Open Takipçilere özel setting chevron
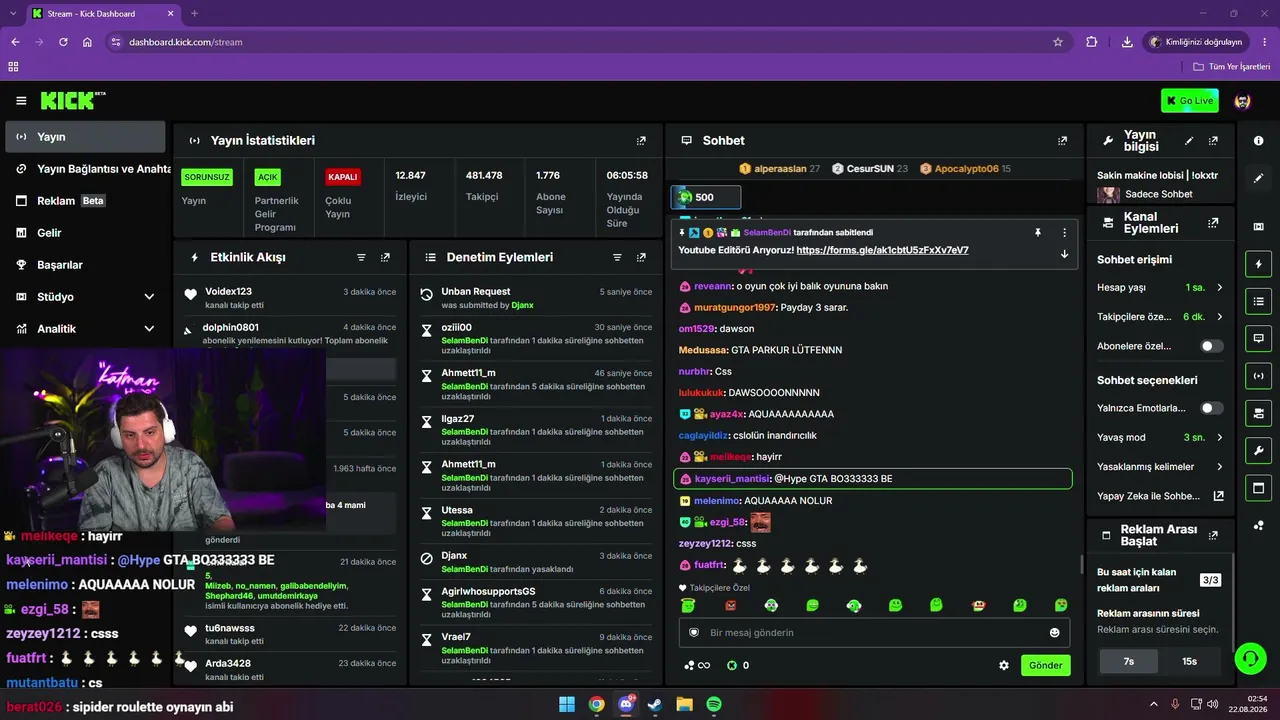This screenshot has width=1280, height=720. click(1219, 317)
